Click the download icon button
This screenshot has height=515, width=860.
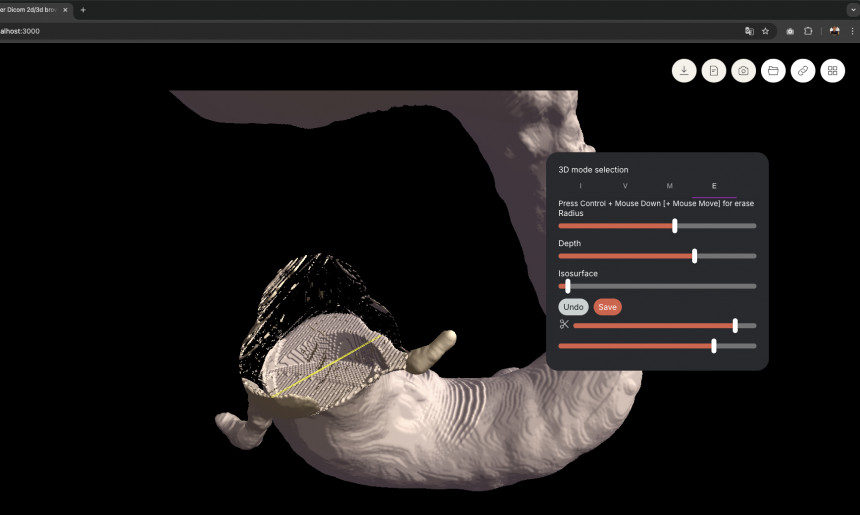[684, 71]
